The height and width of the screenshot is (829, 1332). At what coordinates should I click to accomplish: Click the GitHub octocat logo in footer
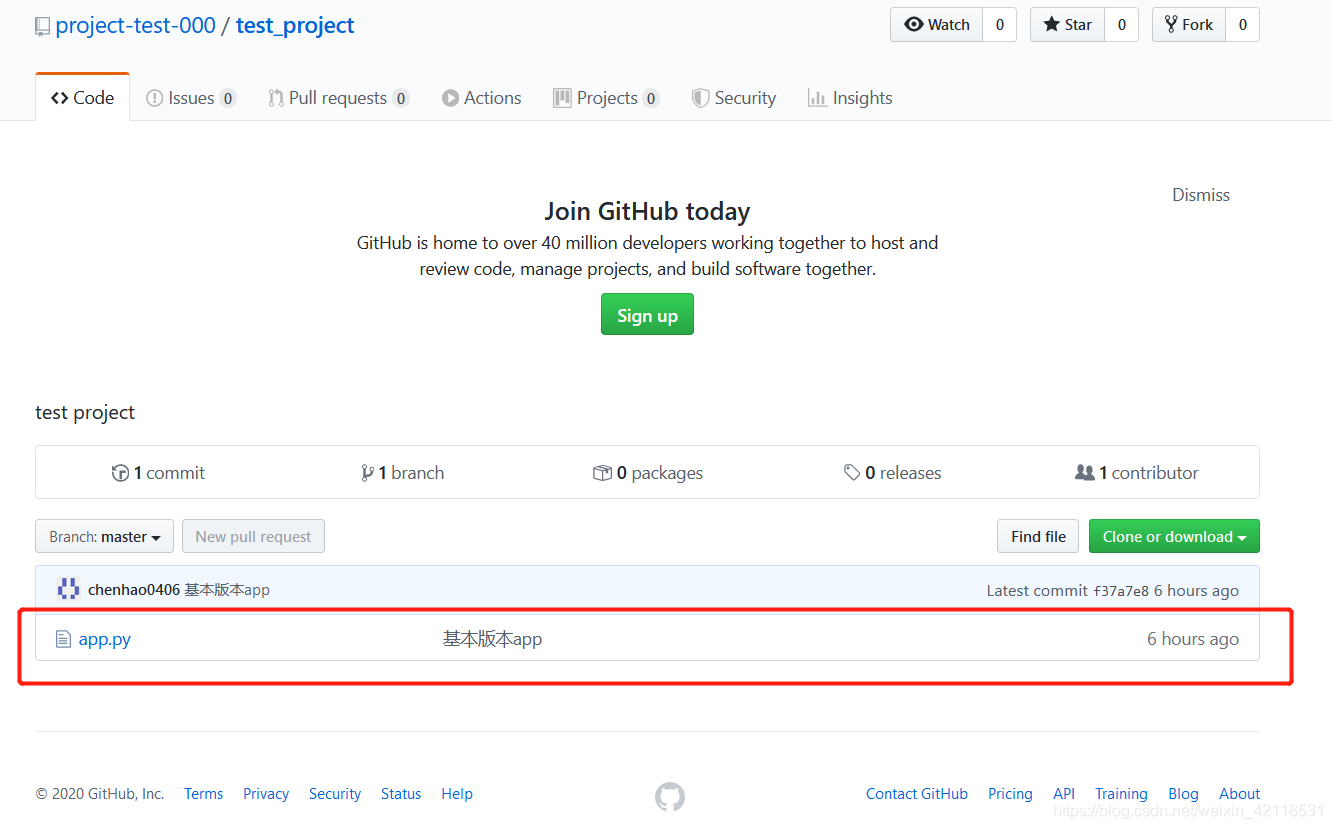pos(670,796)
